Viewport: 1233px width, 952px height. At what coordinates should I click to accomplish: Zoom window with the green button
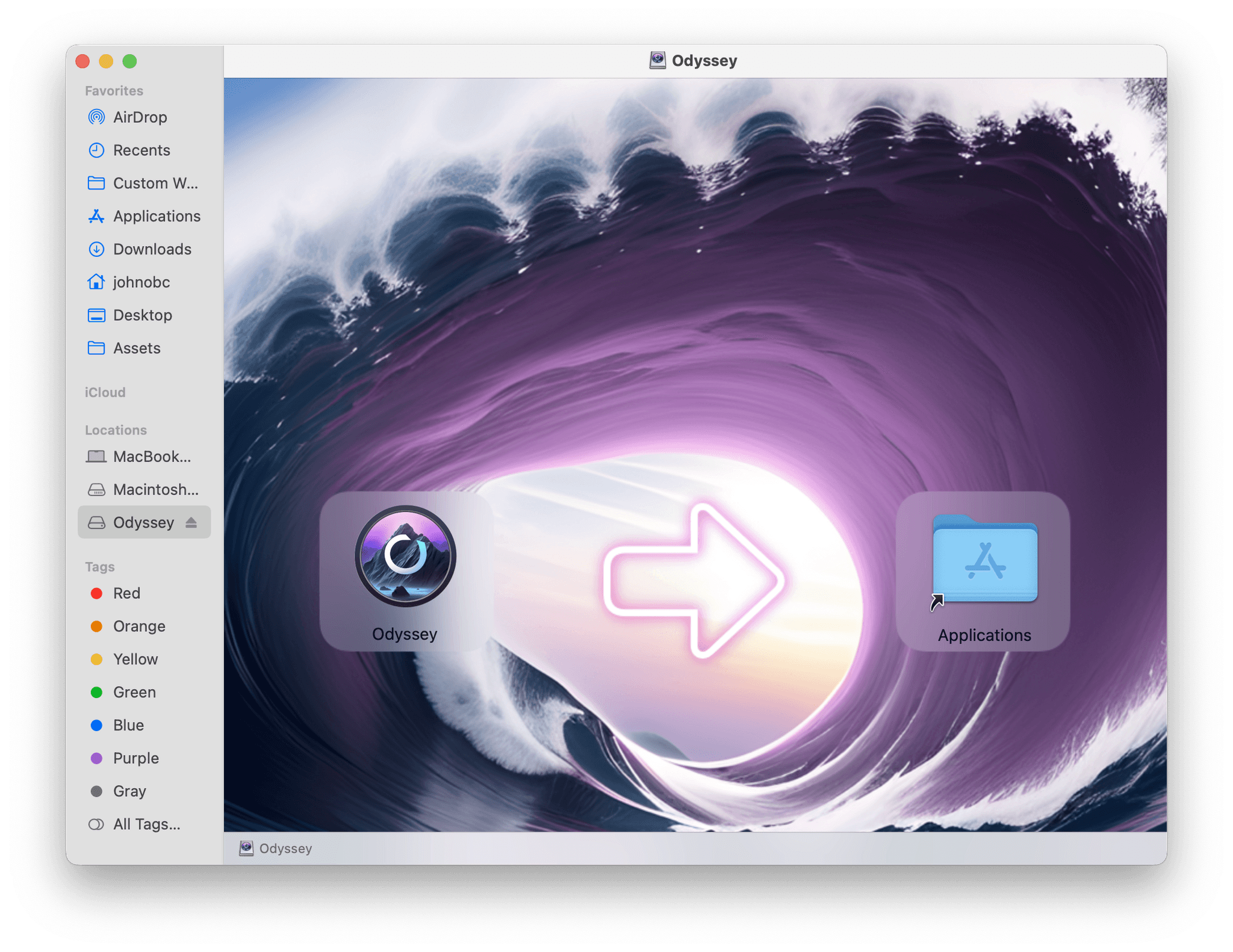(129, 61)
